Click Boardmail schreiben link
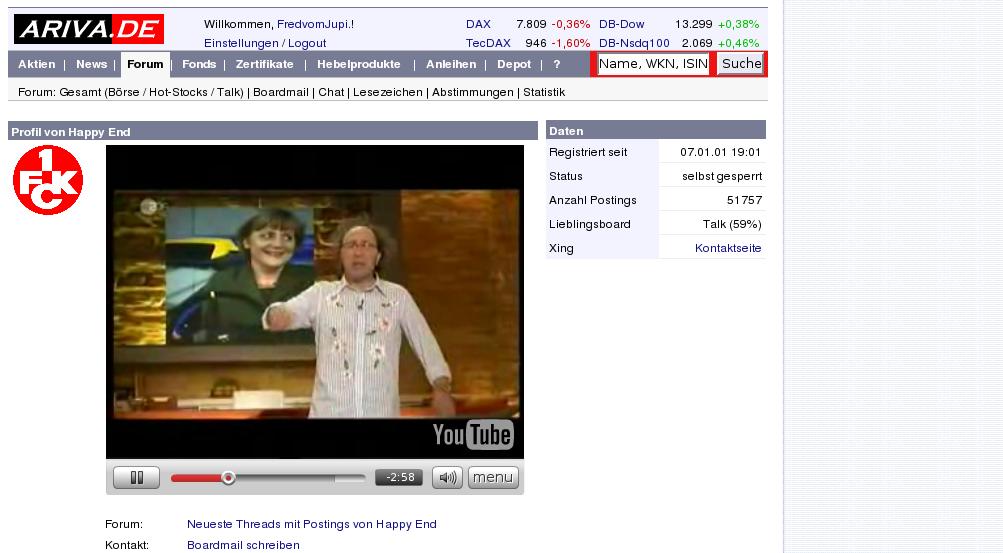The height and width of the screenshot is (553, 1003). [x=243, y=545]
